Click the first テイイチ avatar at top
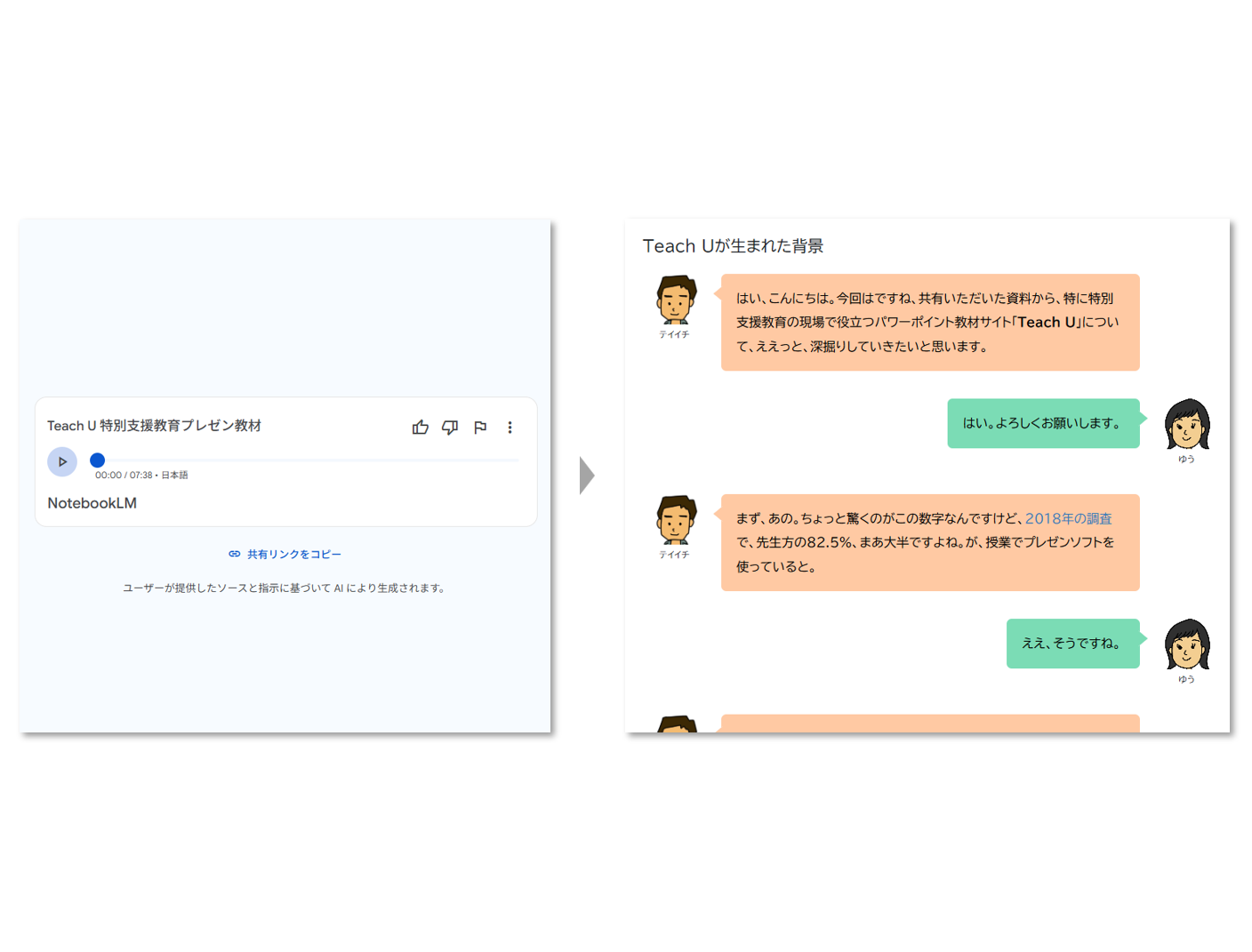 (x=676, y=300)
